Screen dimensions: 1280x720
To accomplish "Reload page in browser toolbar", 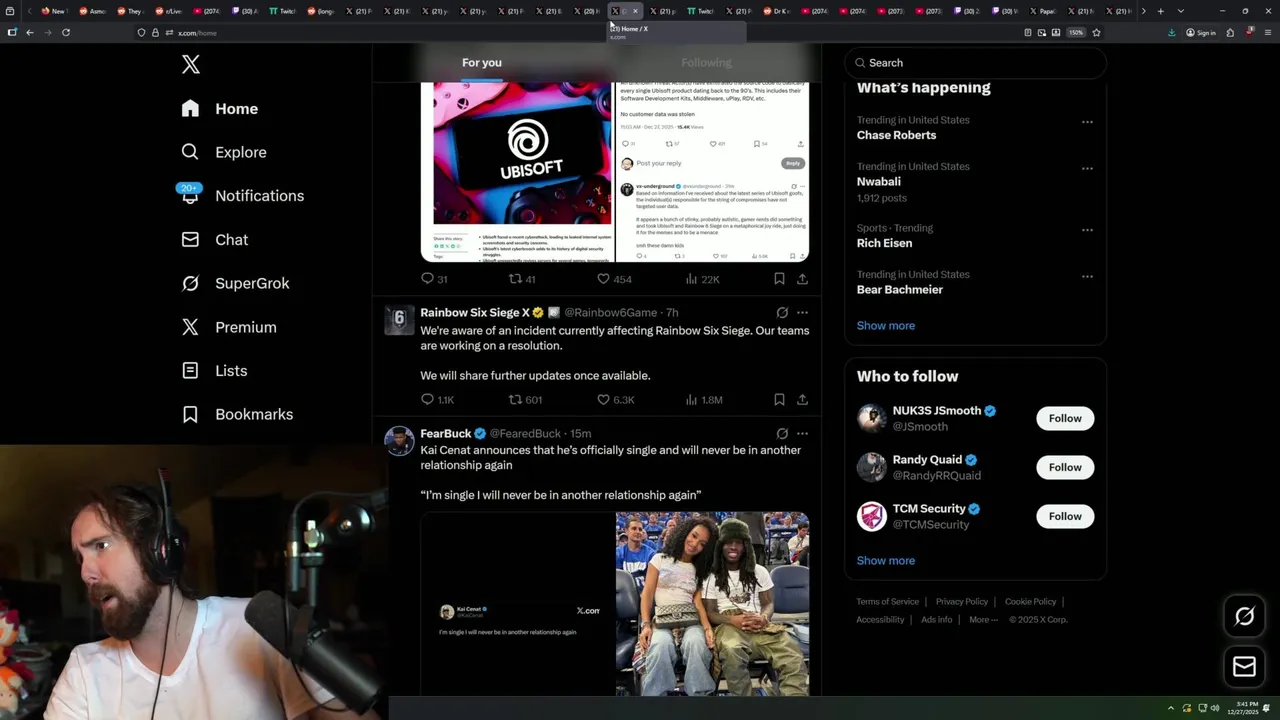I will pos(66,33).
